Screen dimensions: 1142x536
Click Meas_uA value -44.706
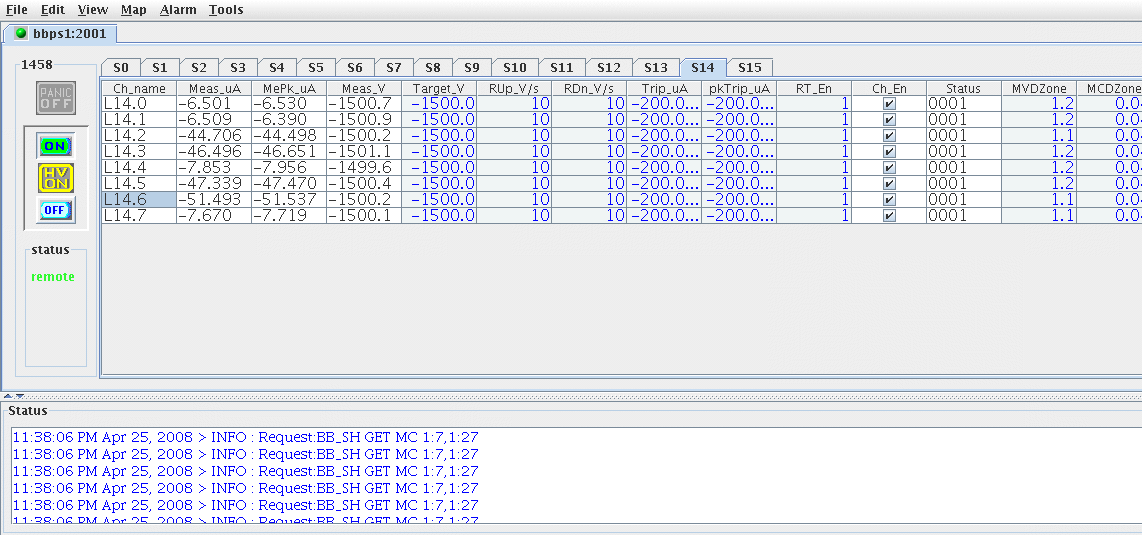(214, 136)
